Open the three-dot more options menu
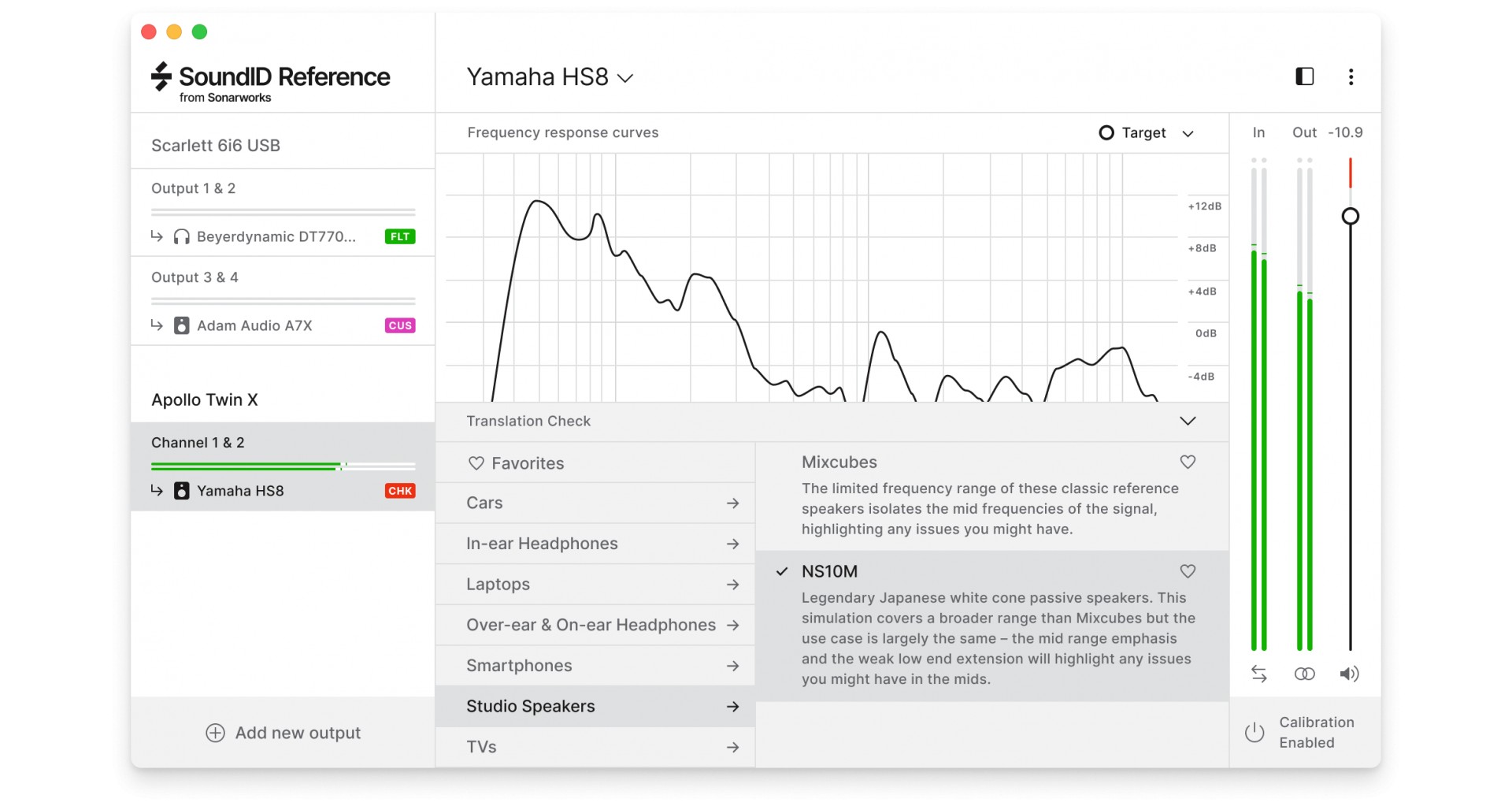Viewport: 1512px width, 806px height. click(x=1351, y=76)
